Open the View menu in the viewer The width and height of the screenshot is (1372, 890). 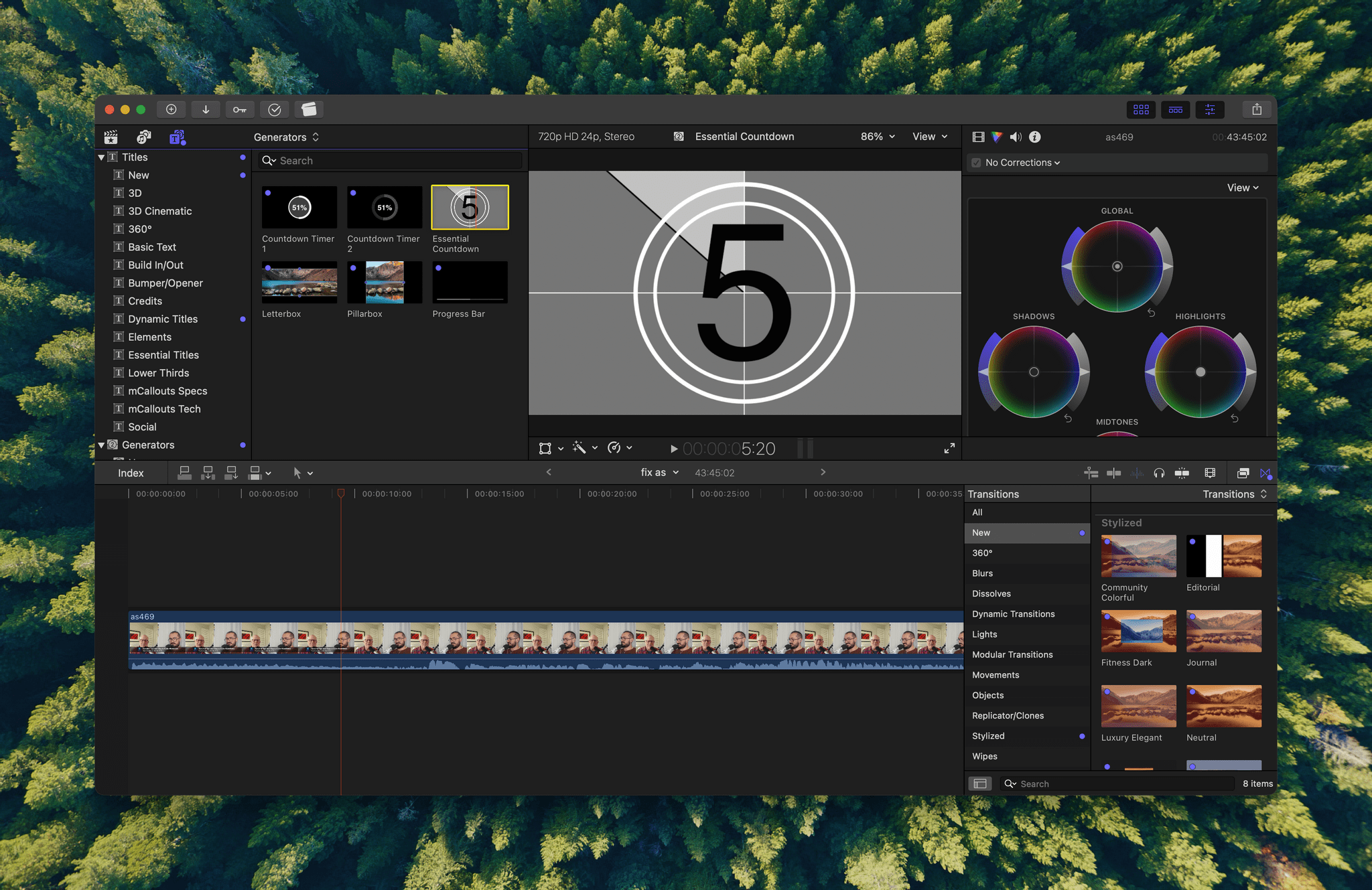(929, 136)
